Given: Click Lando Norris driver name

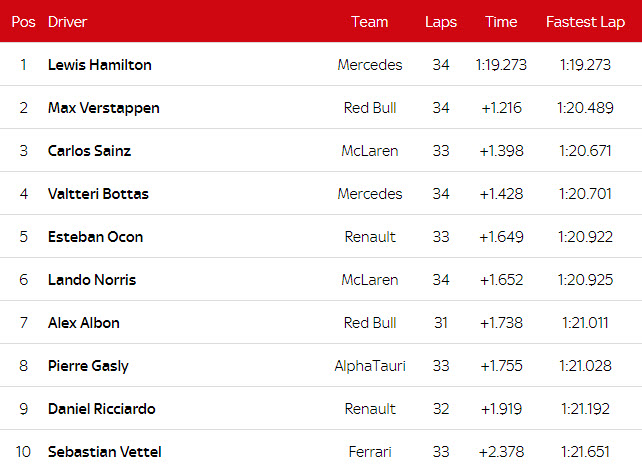Looking at the screenshot, I should click(x=92, y=280).
